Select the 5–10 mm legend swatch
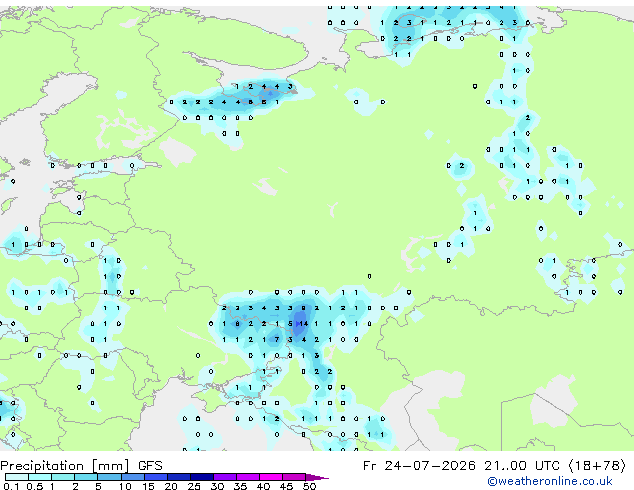 coord(109,477)
